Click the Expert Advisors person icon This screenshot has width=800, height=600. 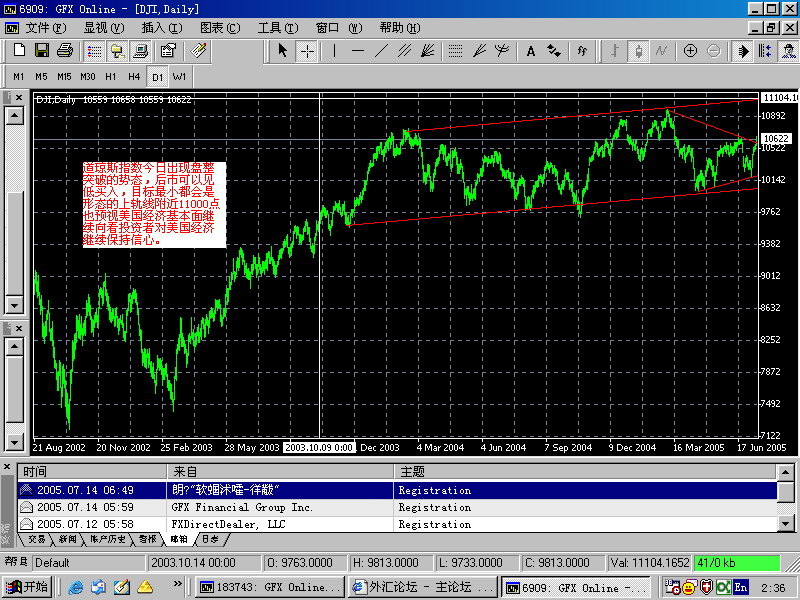pyautogui.click(x=789, y=51)
